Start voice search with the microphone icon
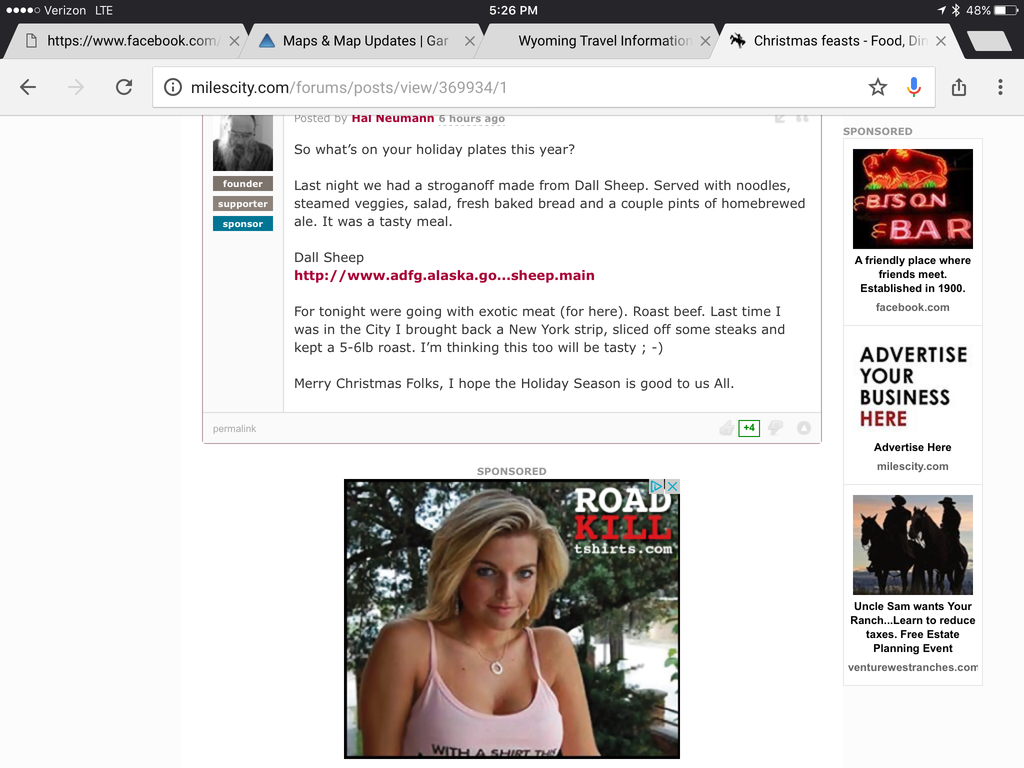The width and height of the screenshot is (1024, 768). point(914,87)
